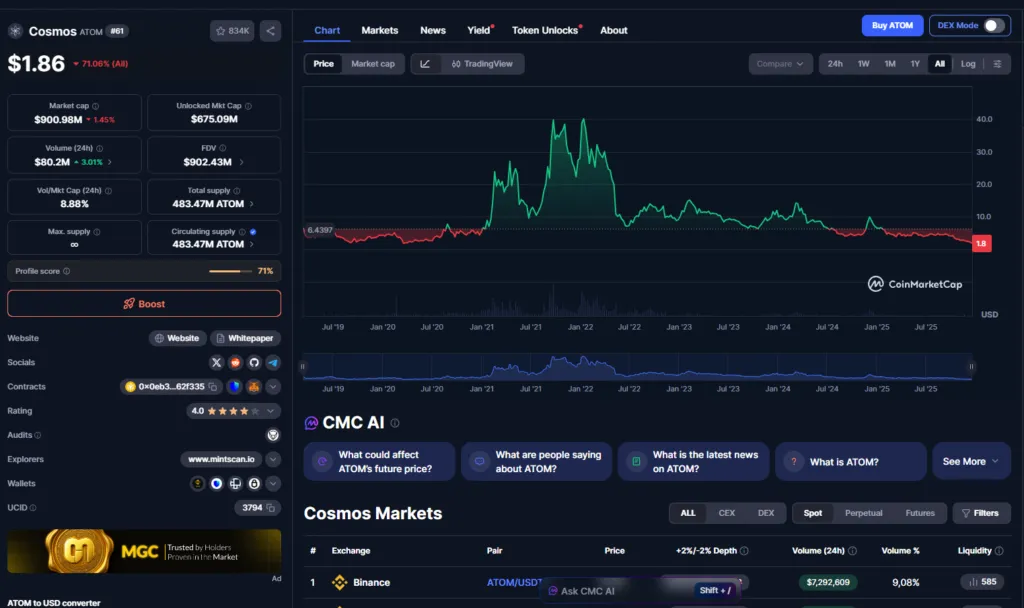
Task: Switch to the Token Unlocks tab
Action: tap(545, 30)
